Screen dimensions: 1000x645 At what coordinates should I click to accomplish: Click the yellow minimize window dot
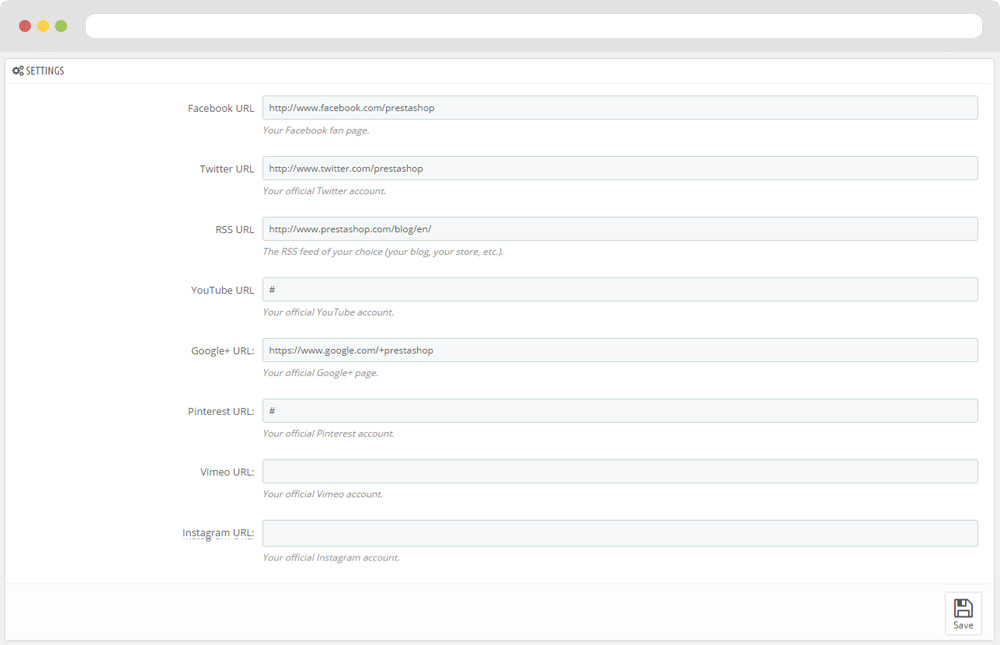tap(43, 26)
